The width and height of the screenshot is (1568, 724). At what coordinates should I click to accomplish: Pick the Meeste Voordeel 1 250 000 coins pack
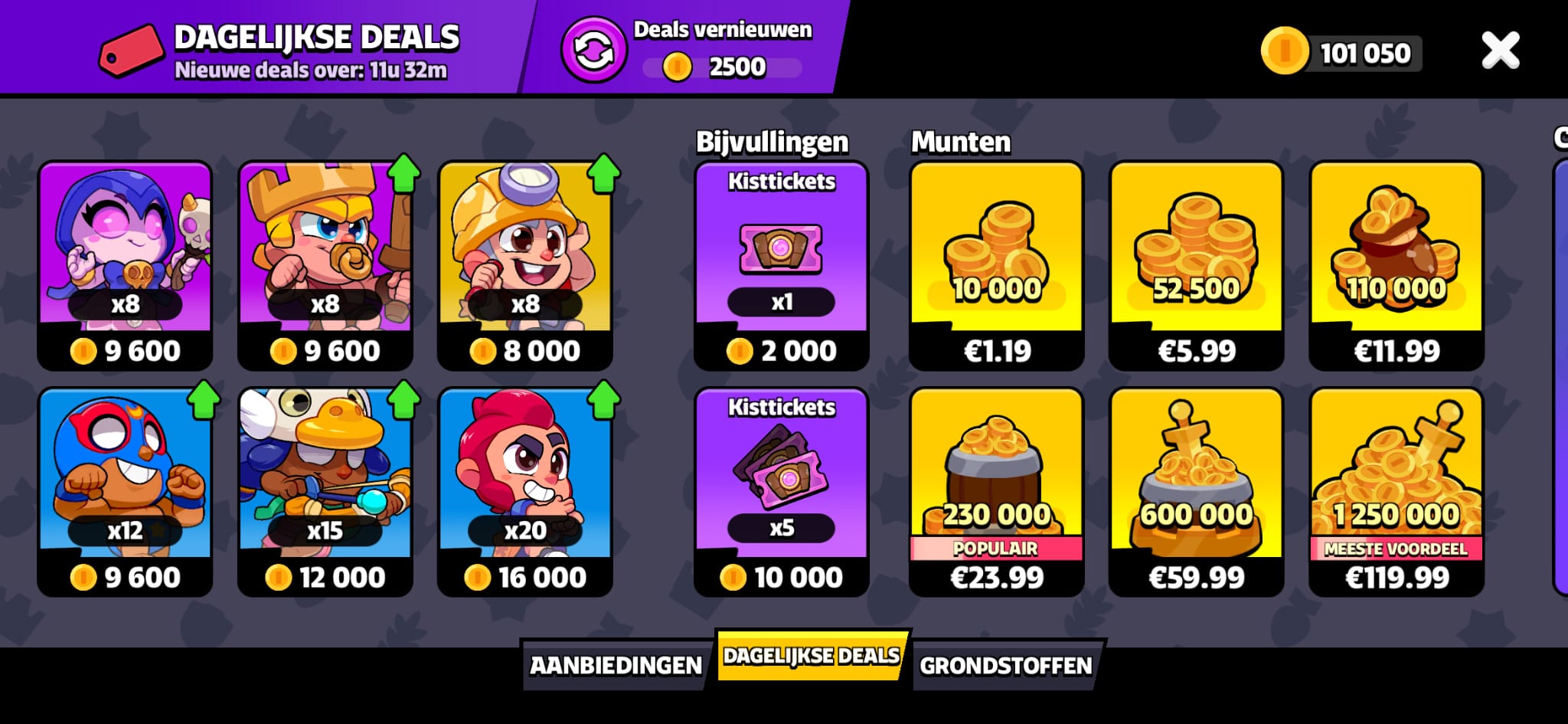point(1396,492)
